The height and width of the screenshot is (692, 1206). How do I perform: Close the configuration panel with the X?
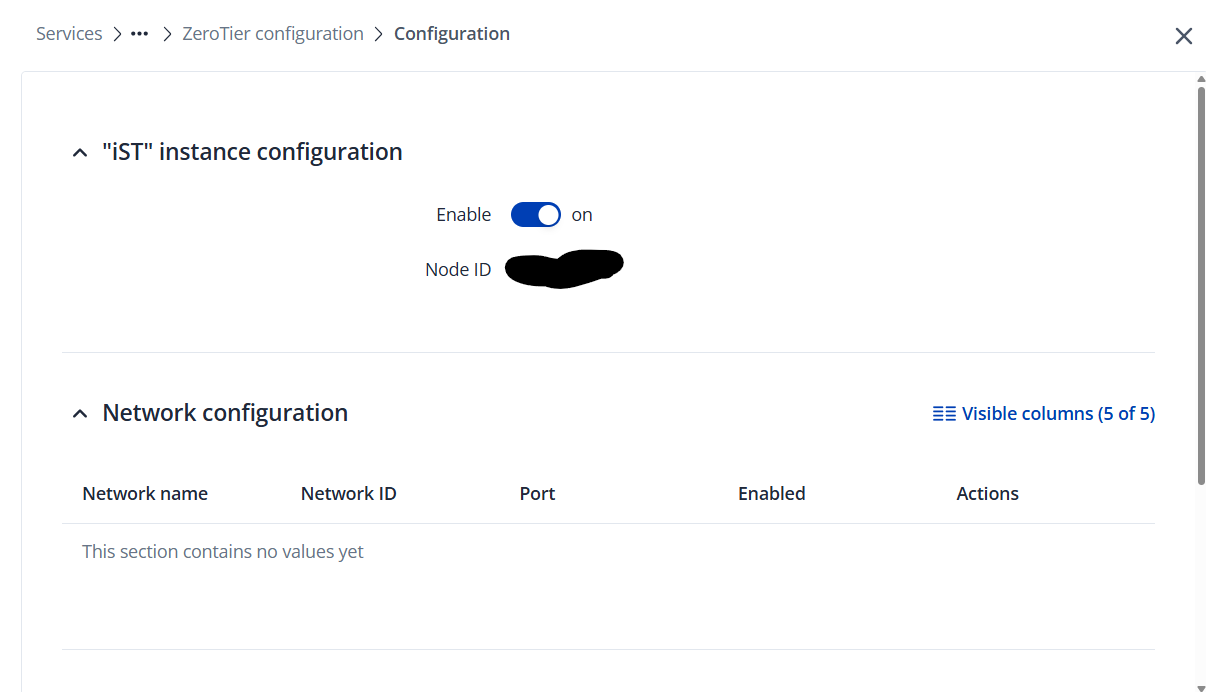click(x=1184, y=36)
